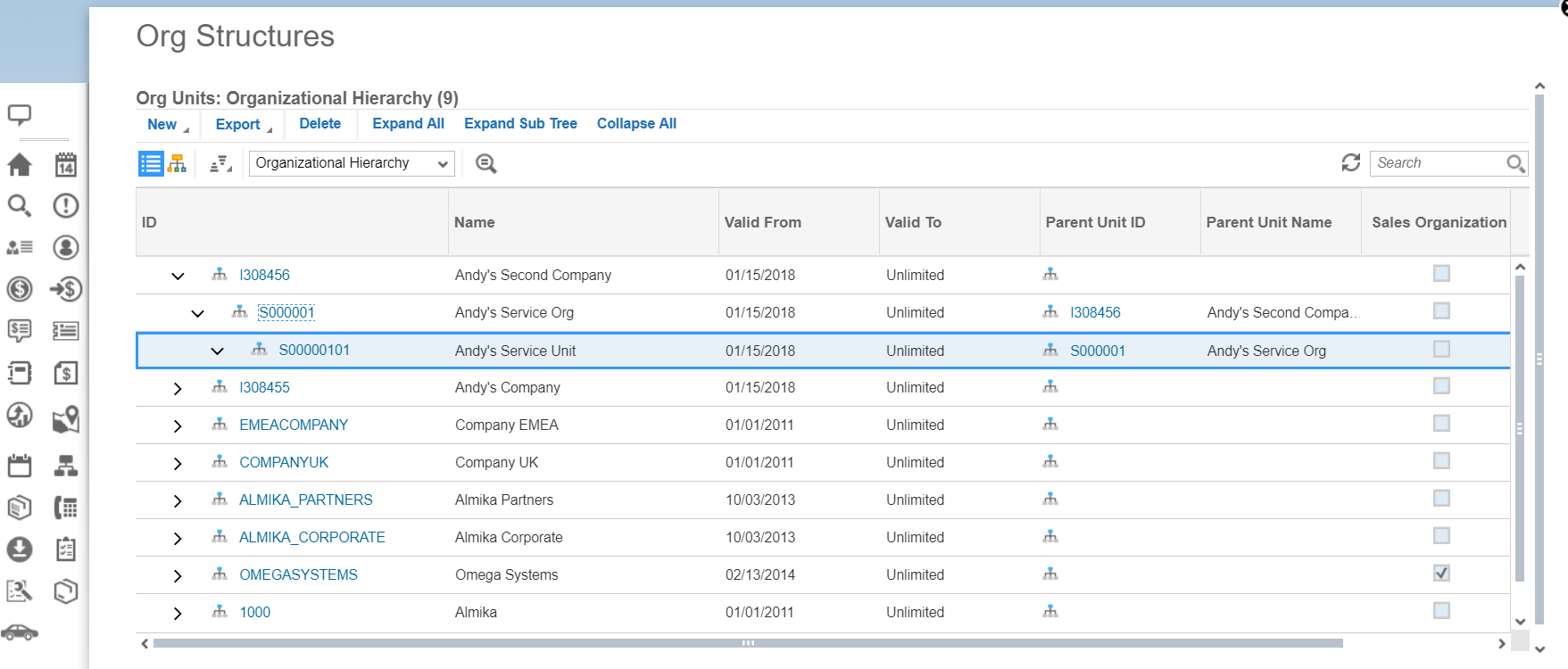The image size is (1568, 669).
Task: Click the magnifier query icon in the toolbar
Action: (485, 163)
